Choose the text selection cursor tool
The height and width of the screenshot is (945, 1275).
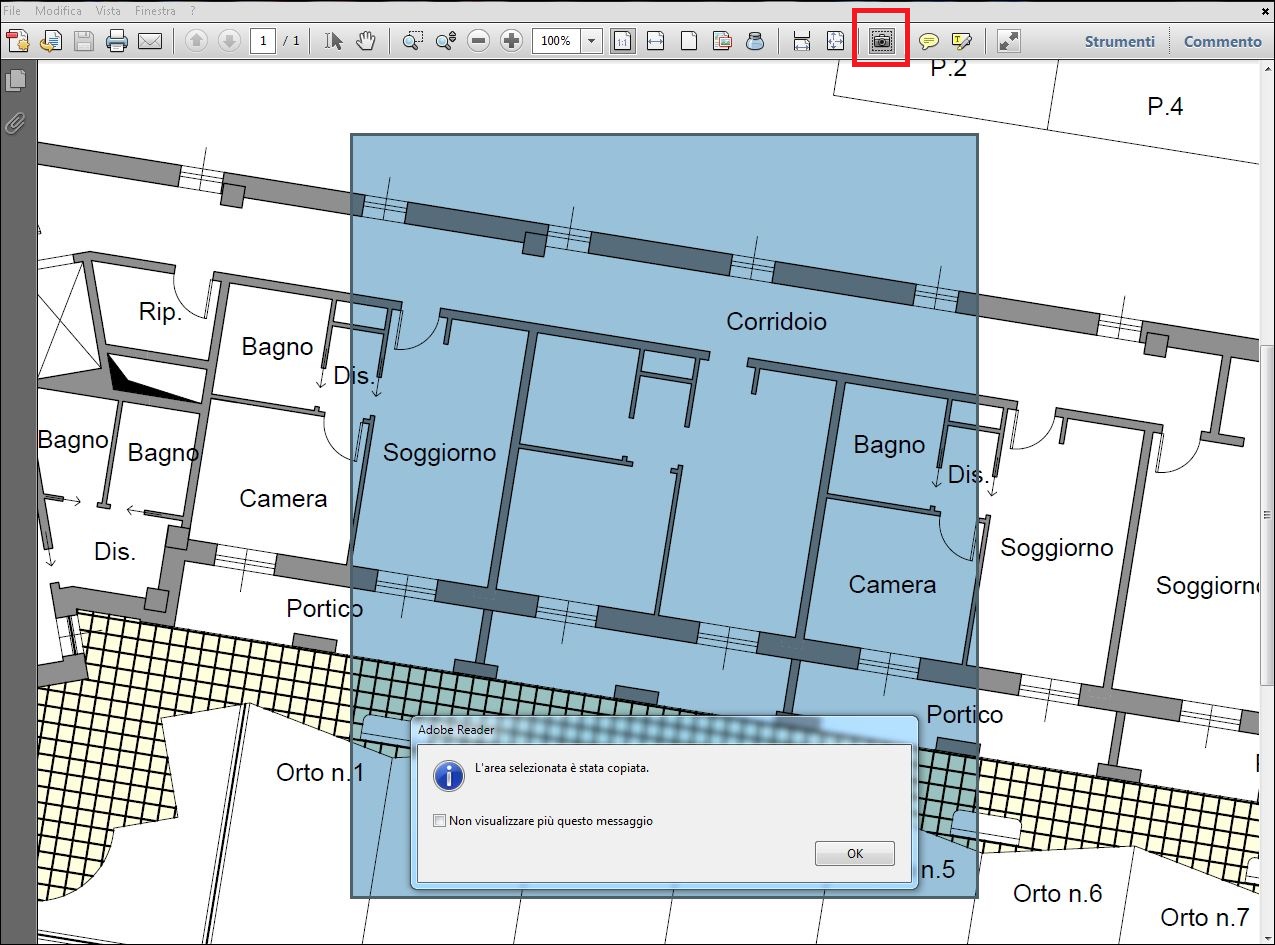coord(334,41)
